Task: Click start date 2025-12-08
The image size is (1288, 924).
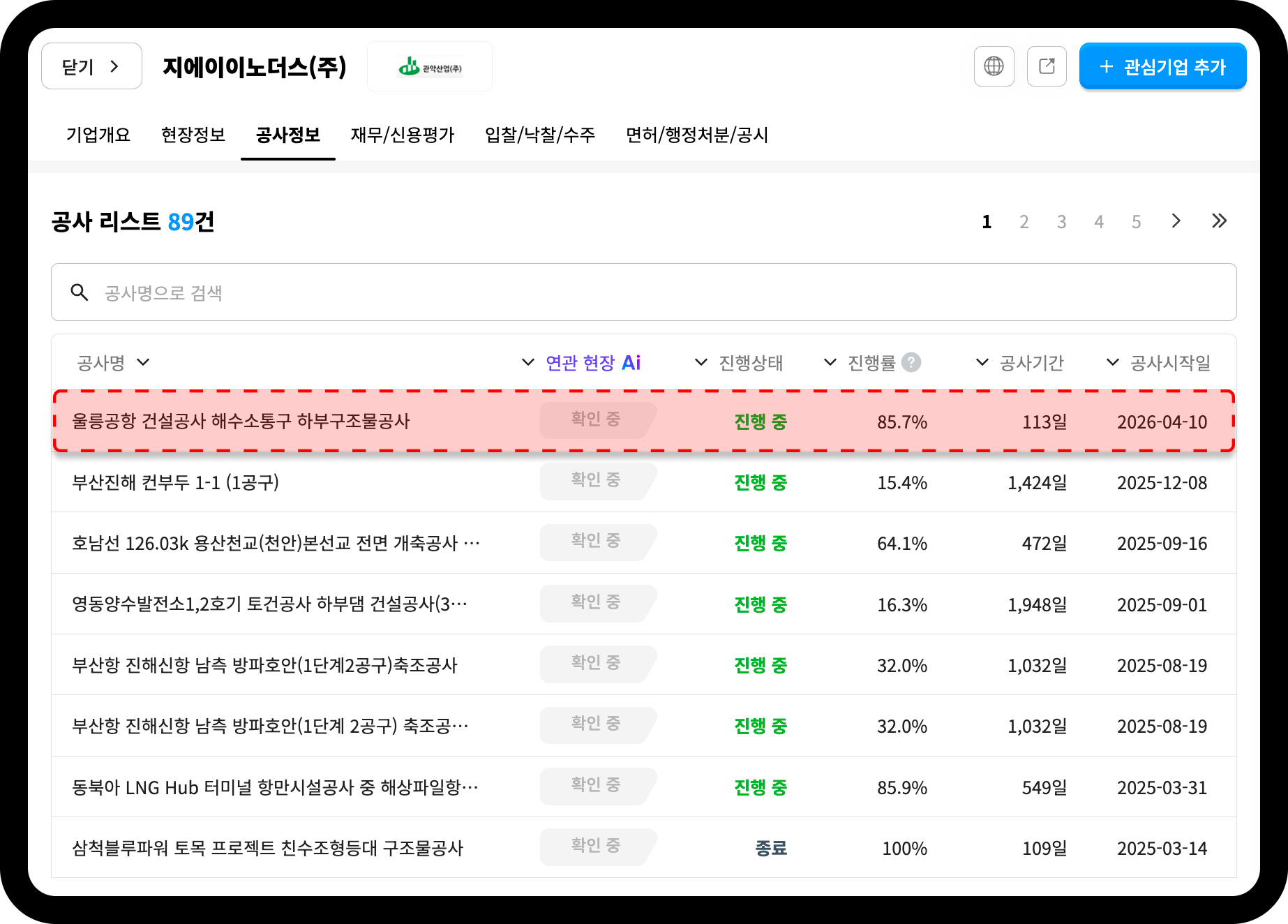Action: pyautogui.click(x=1162, y=483)
